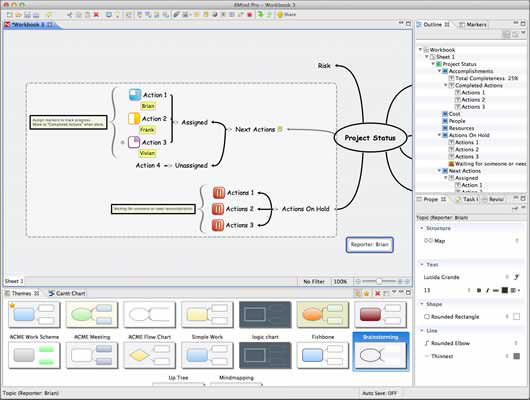Click the black text color swatch
Image resolution: width=530 pixels, height=400 pixels.
tap(505, 290)
